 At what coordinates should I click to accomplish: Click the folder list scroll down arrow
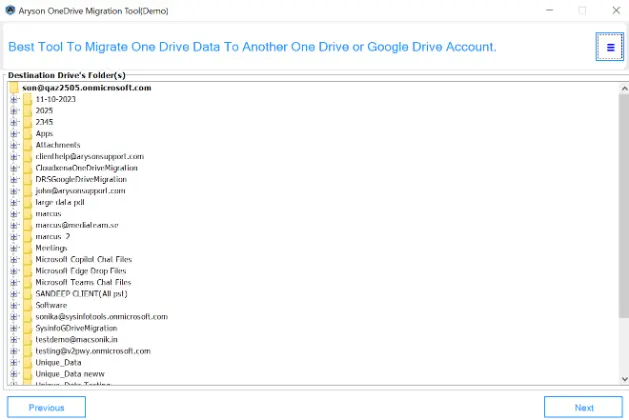point(624,379)
